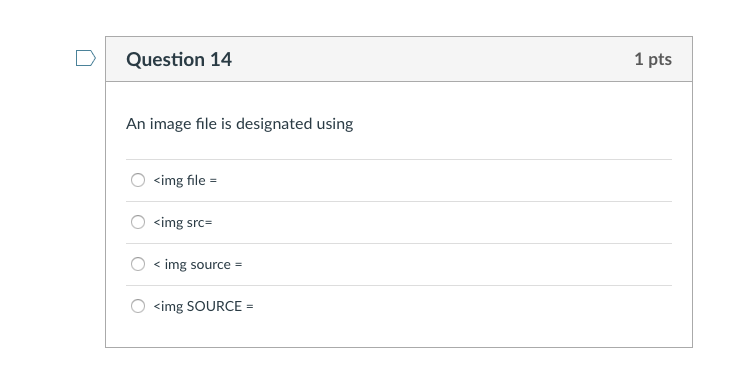Screen dimensions: 750x366
Task: Click the number '14' in the question title
Action: tap(221, 59)
